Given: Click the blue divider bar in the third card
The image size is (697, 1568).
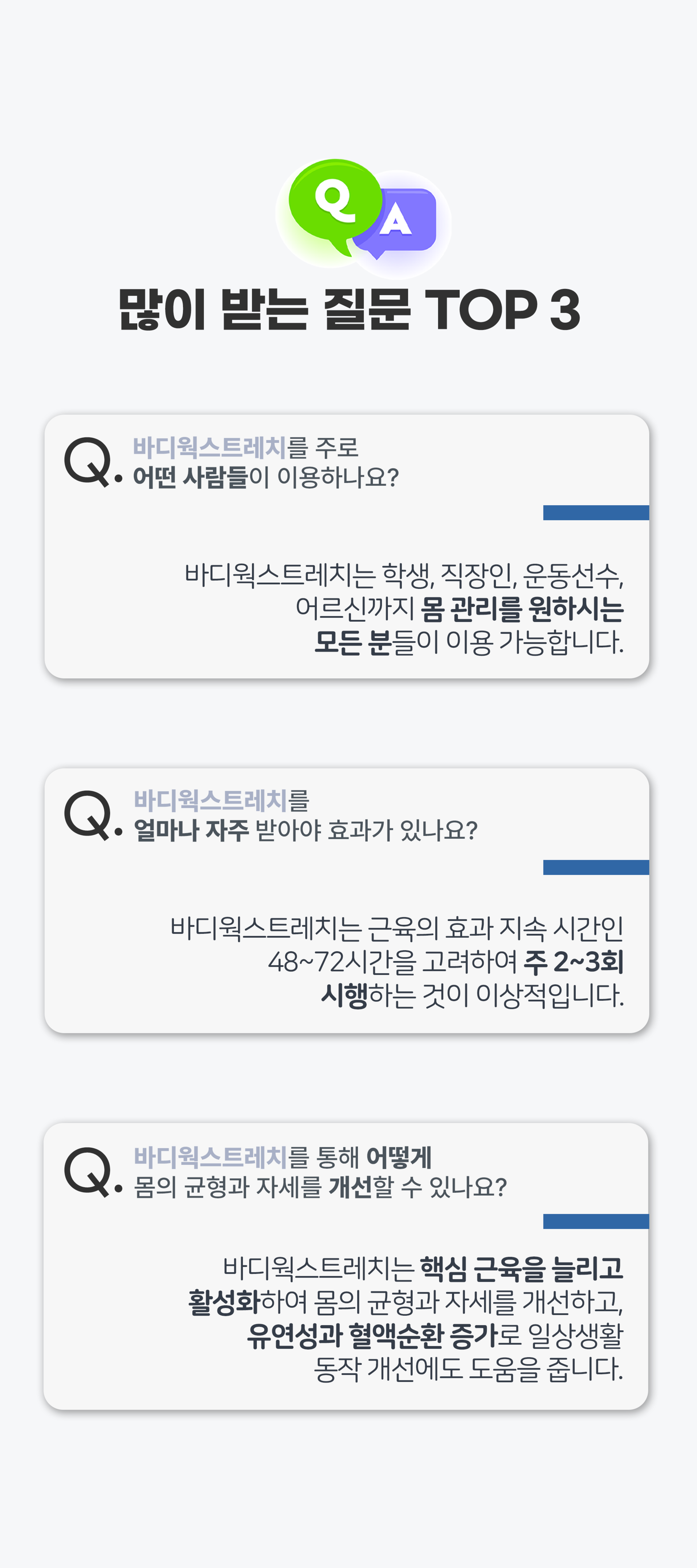Looking at the screenshot, I should tap(596, 1221).
